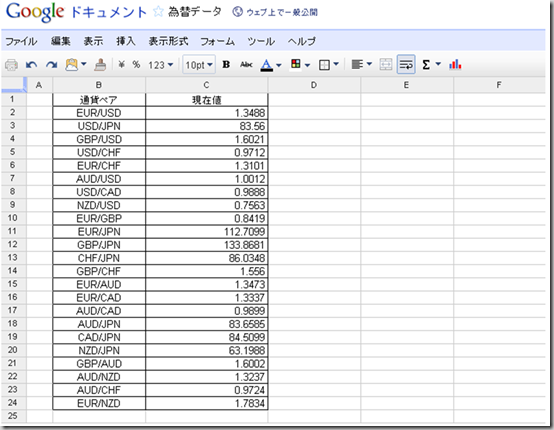Click the Google logo
Screen dimensions: 554x430
click(x=35, y=12)
